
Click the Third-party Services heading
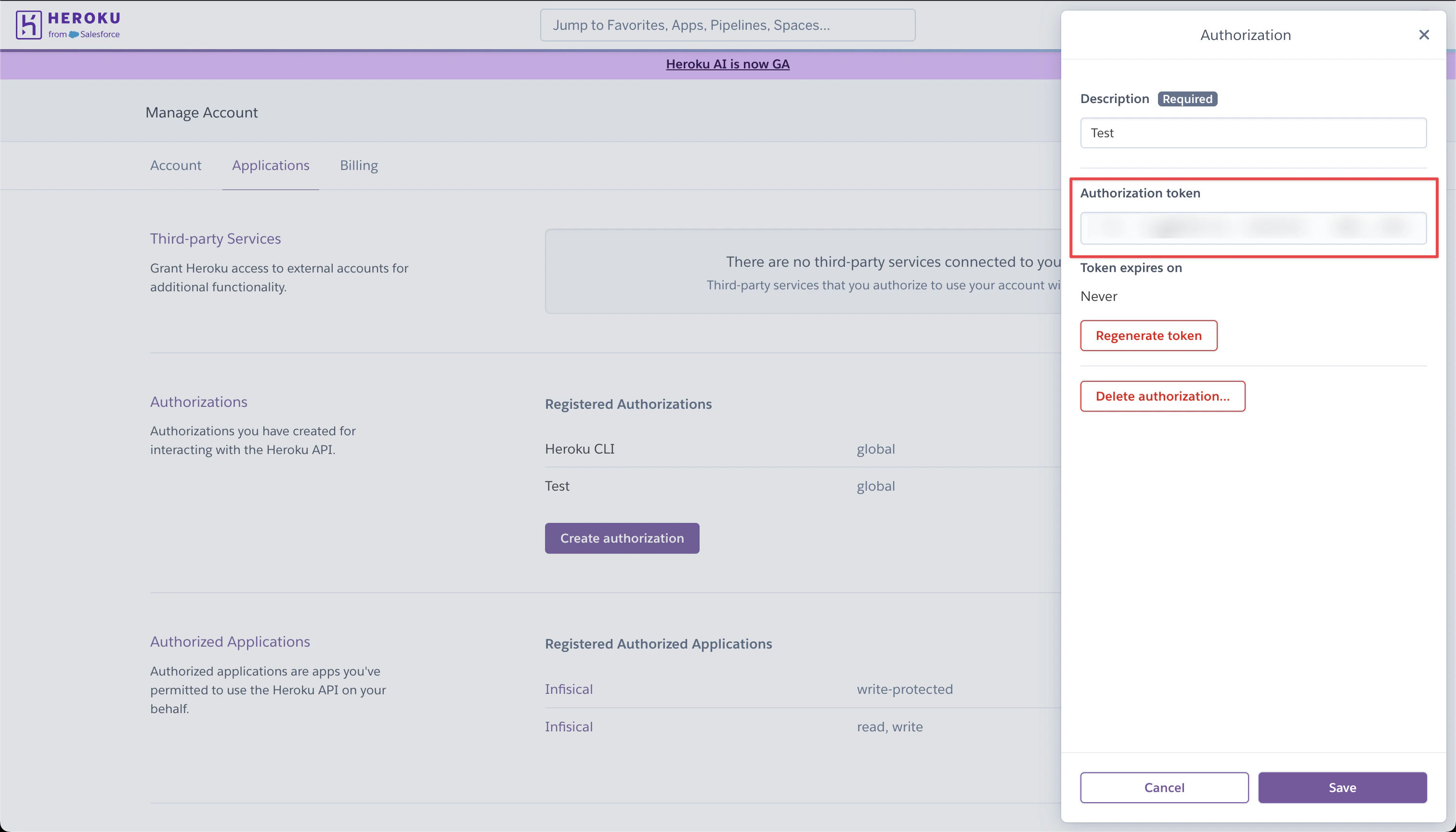[x=215, y=239]
